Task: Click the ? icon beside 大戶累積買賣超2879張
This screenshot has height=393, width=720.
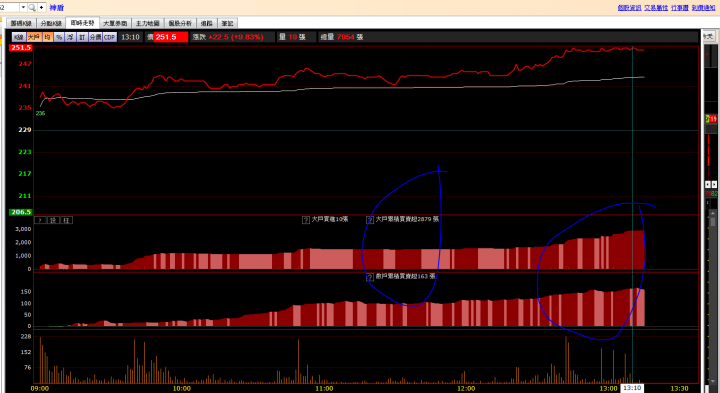Action: 370,220
